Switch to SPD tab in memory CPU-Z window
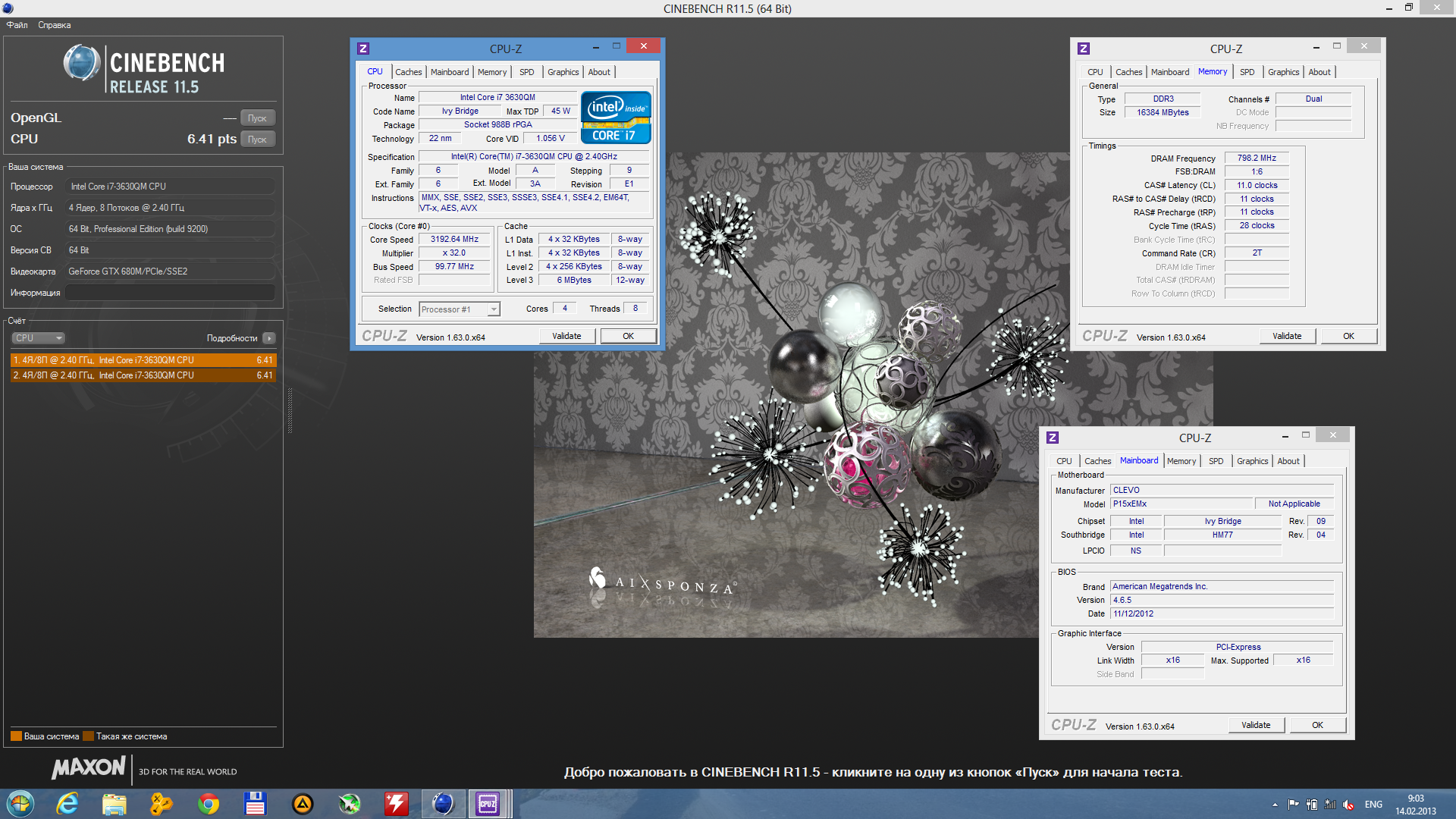 click(1247, 72)
